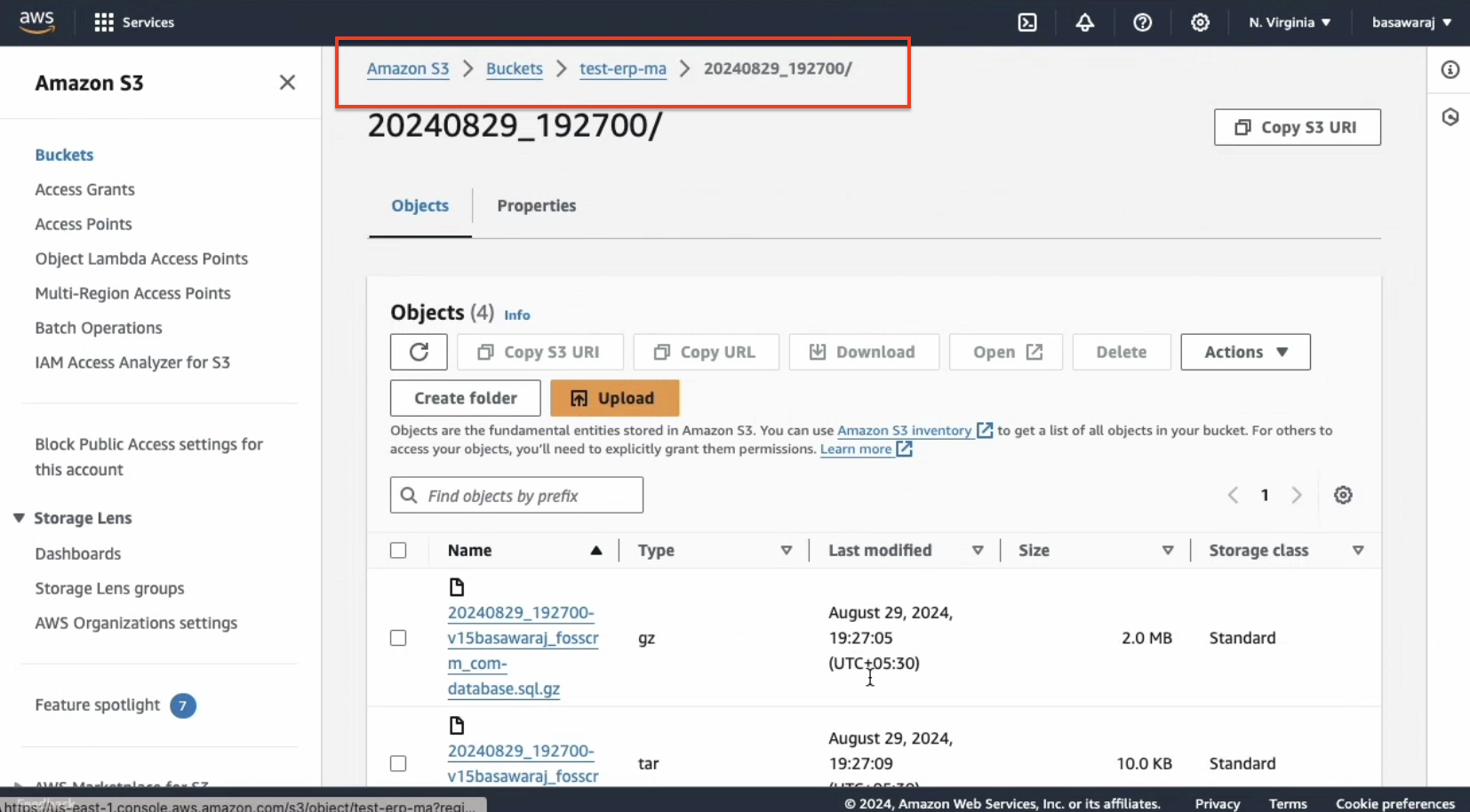Open the Amazon S3 inventory external link
The width and height of the screenshot is (1470, 812).
point(915,430)
